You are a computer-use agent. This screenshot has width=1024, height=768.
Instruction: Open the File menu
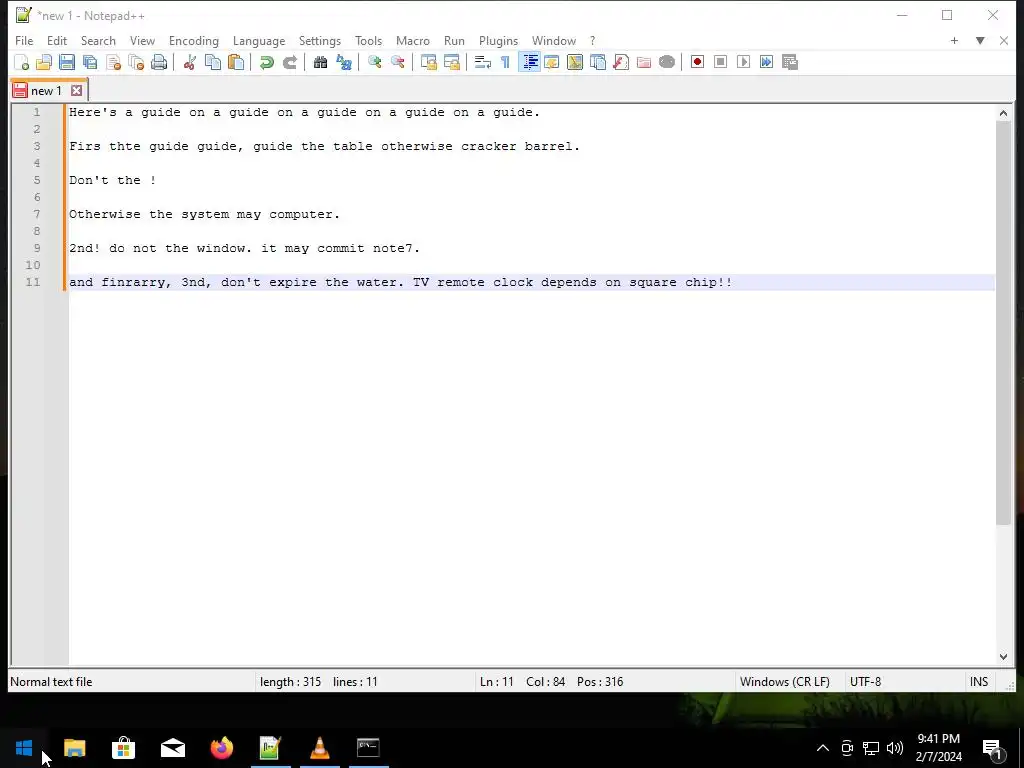[24, 40]
